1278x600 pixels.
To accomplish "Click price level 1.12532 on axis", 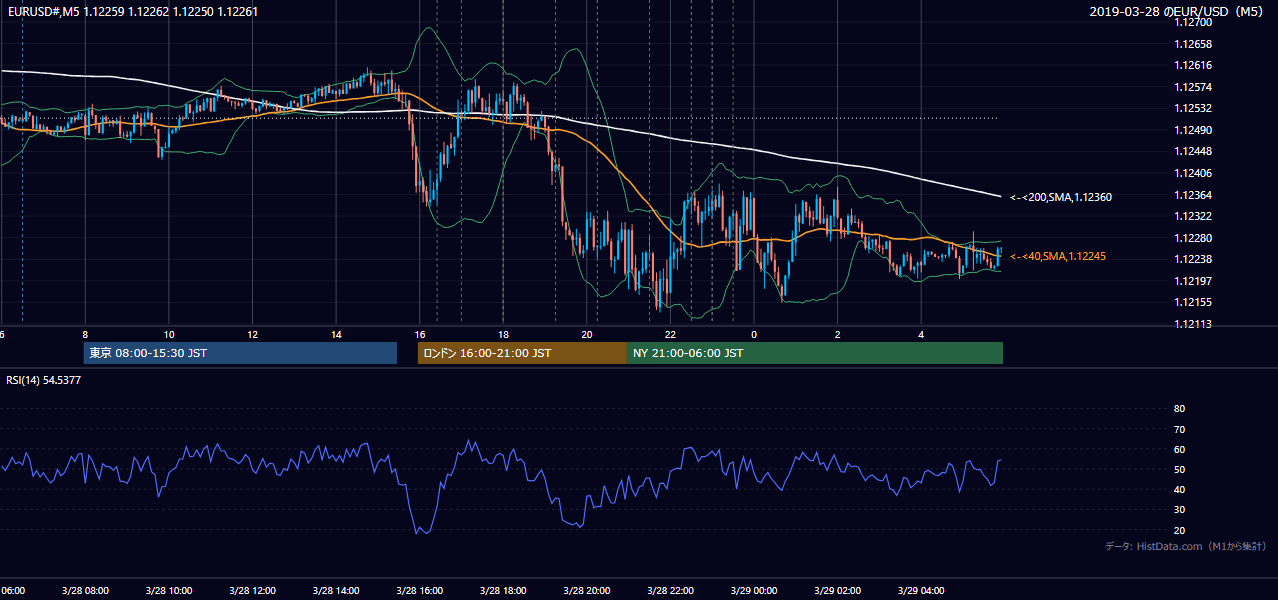I will [x=1192, y=108].
